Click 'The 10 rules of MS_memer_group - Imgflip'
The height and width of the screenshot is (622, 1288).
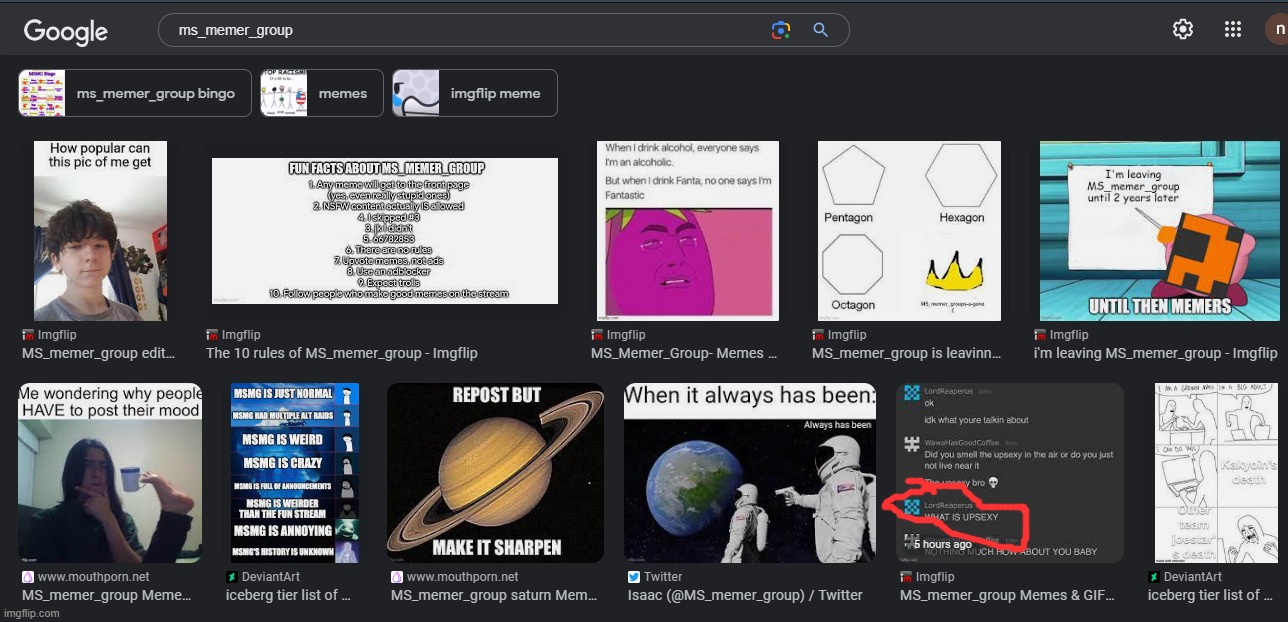[x=342, y=353]
